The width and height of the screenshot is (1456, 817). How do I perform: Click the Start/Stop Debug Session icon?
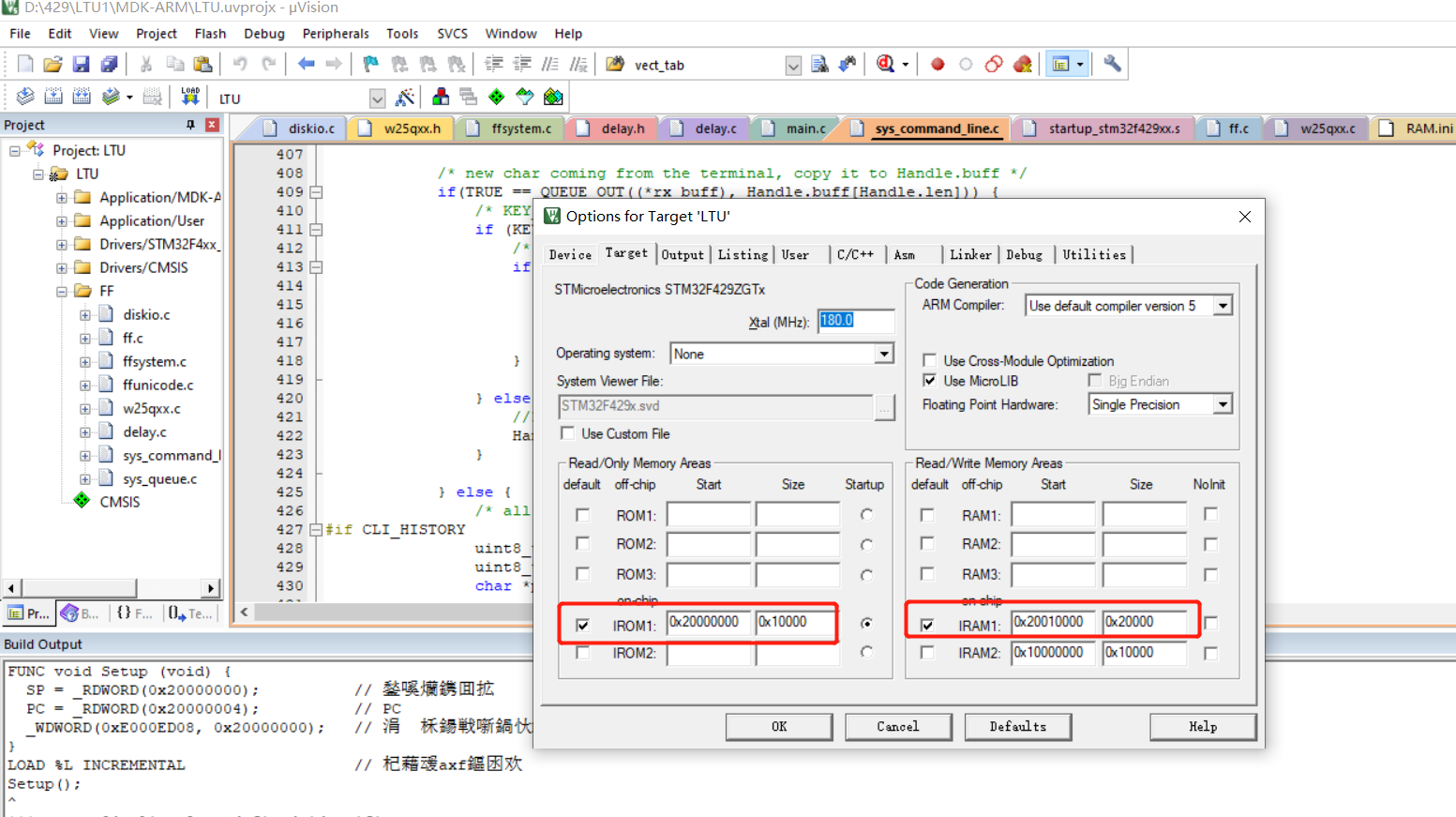(x=885, y=64)
